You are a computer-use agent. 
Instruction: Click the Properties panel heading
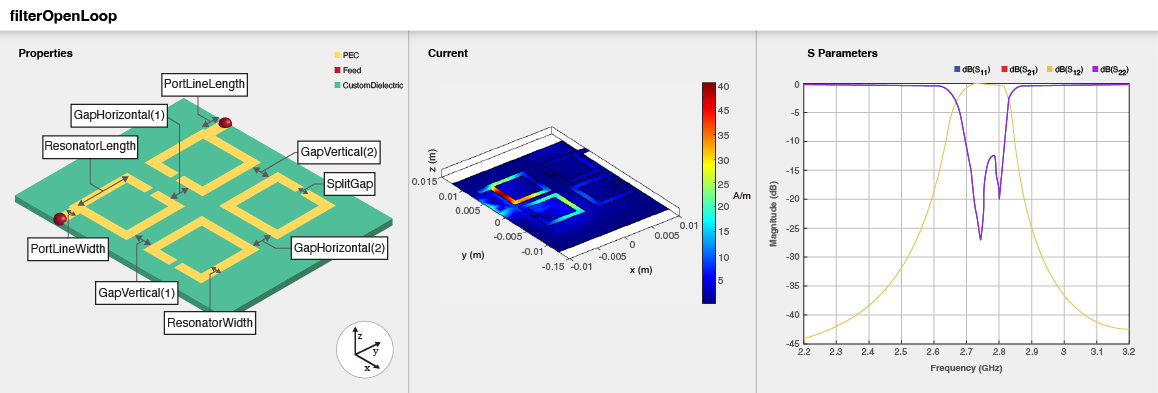click(46, 53)
